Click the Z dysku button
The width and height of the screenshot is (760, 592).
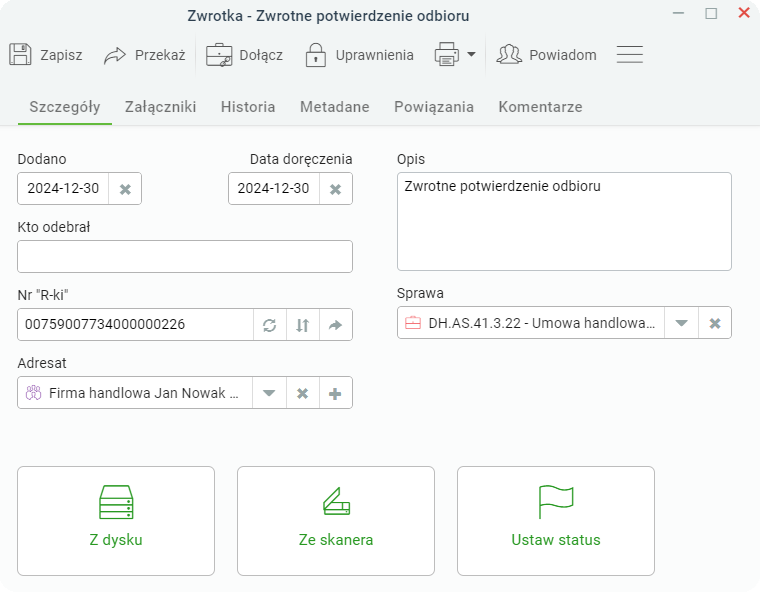[x=116, y=521]
